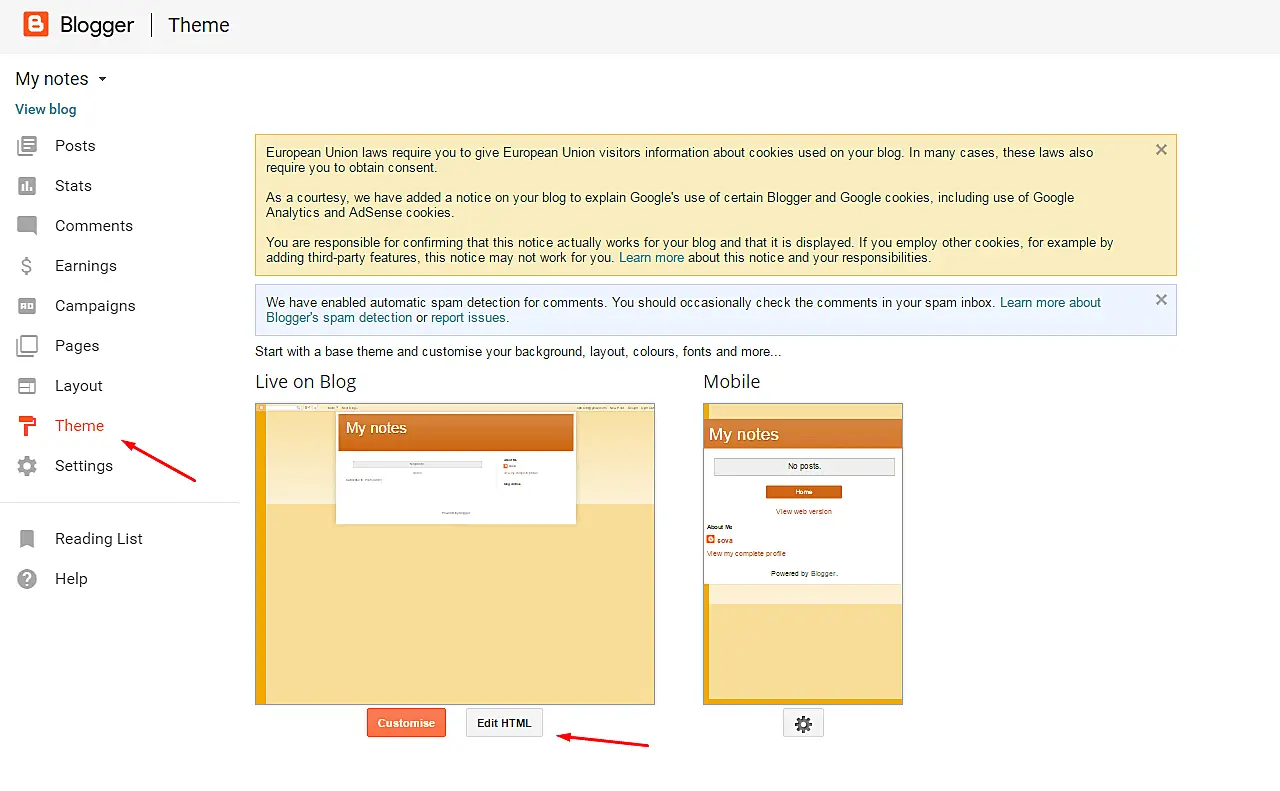Go to Layout in the sidebar
Image resolution: width=1280 pixels, height=791 pixels.
(79, 386)
